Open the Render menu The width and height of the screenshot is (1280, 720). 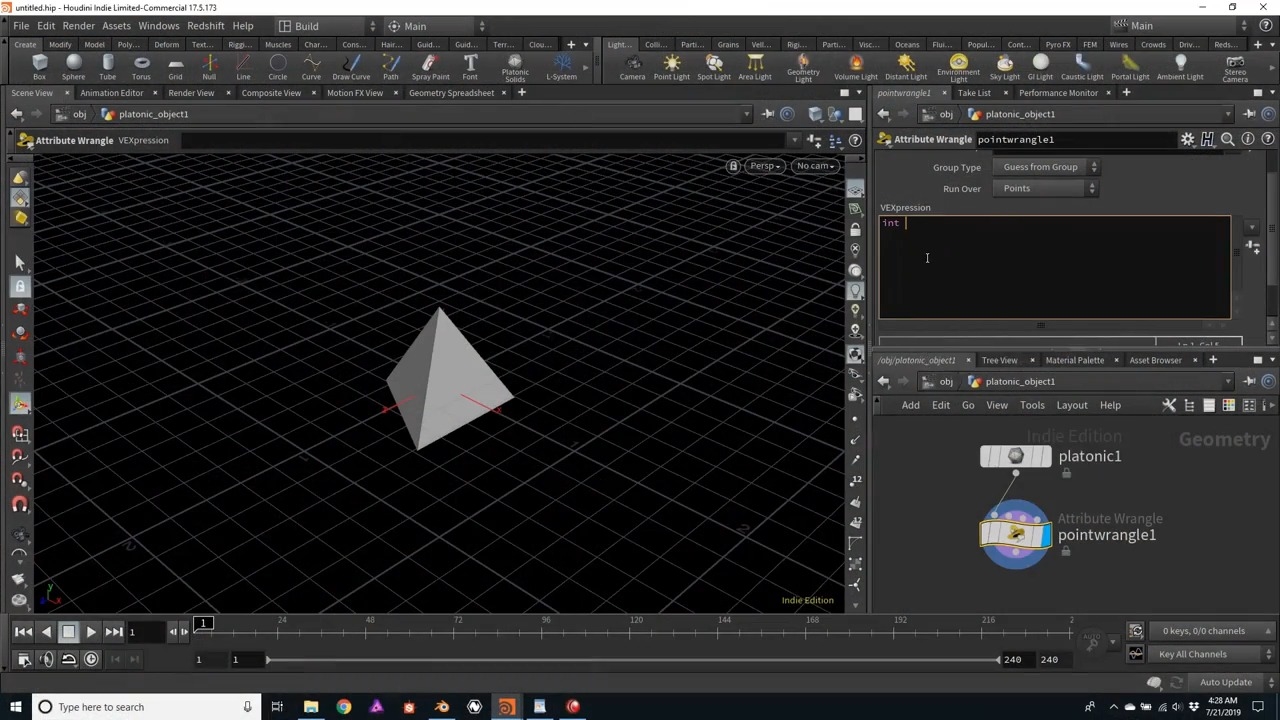point(78,26)
